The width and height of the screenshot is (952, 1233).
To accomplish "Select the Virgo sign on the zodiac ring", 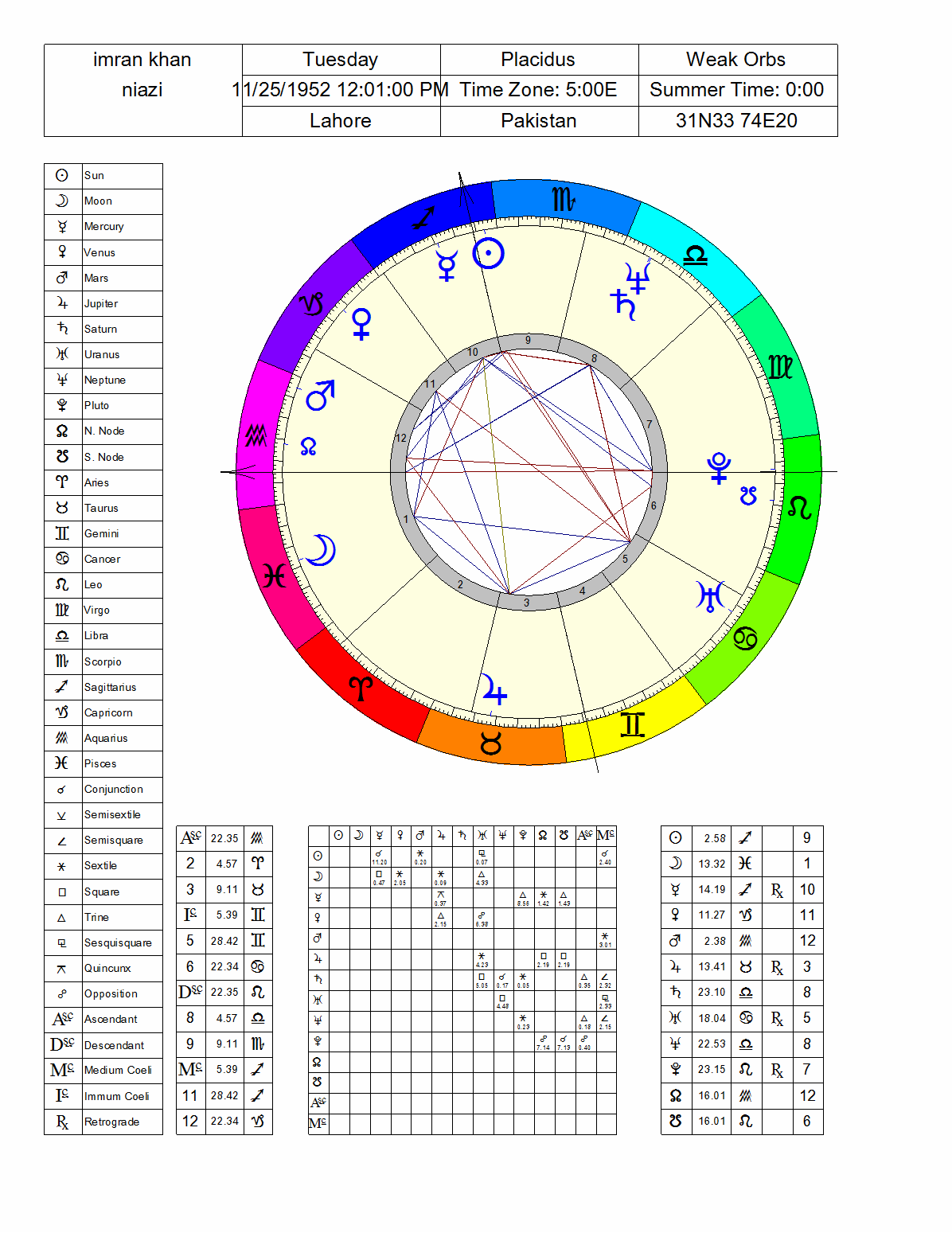I will pyautogui.click(x=780, y=366).
